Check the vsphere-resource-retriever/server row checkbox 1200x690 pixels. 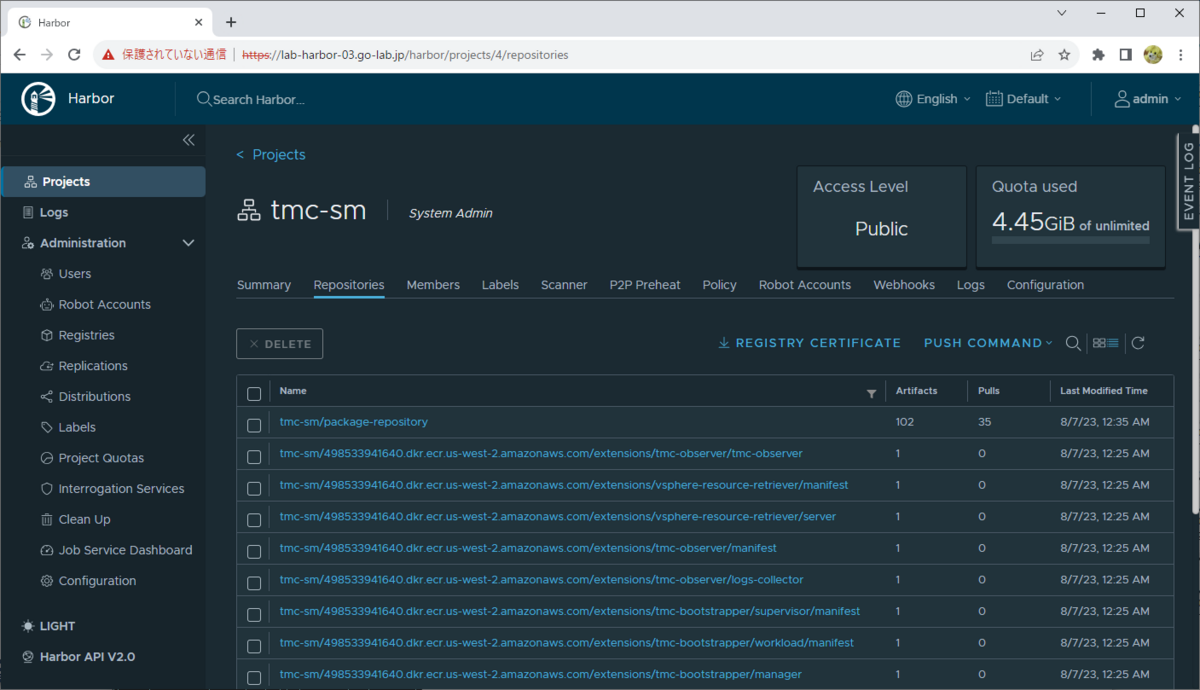click(254, 520)
